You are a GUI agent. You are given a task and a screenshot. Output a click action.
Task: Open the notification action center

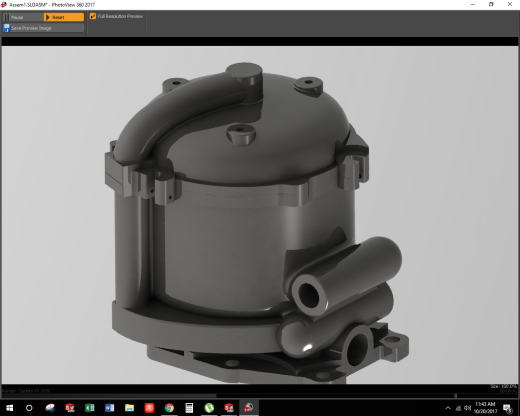tap(508, 408)
